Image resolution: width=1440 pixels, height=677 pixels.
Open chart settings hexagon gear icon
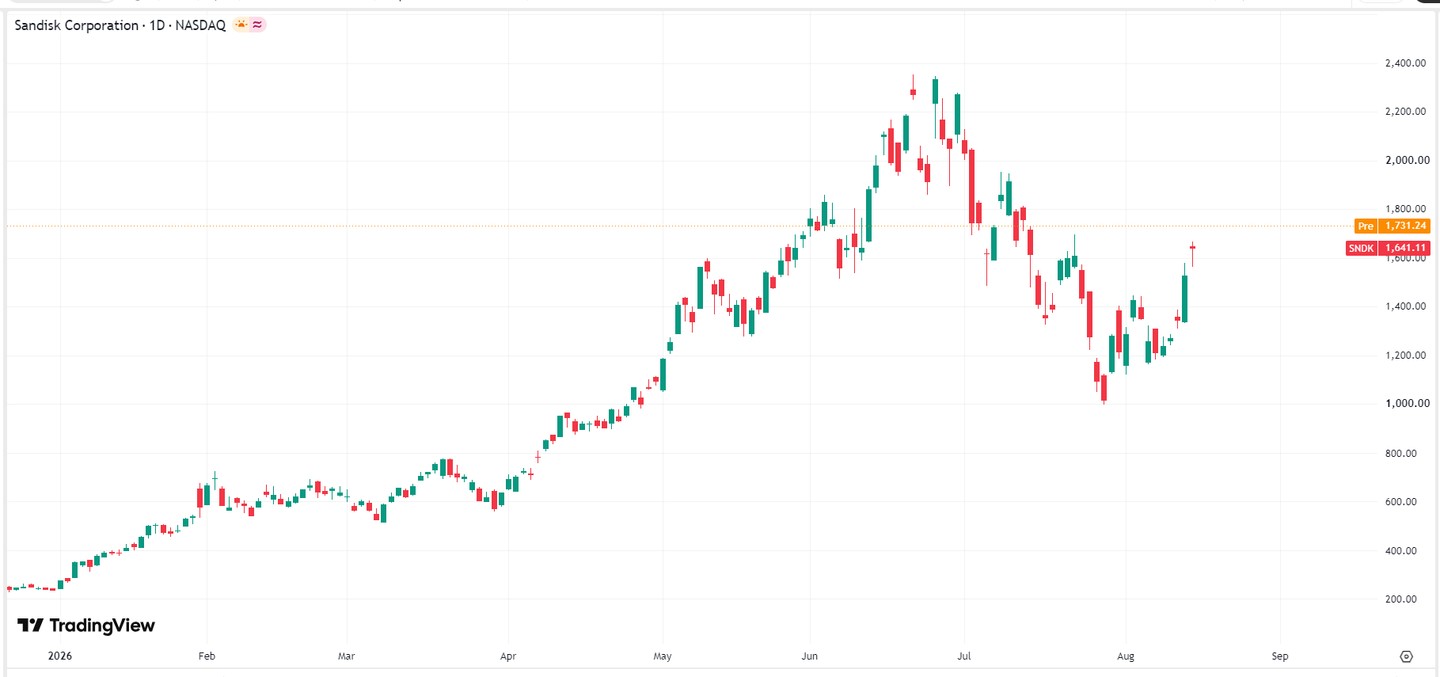tap(1406, 657)
